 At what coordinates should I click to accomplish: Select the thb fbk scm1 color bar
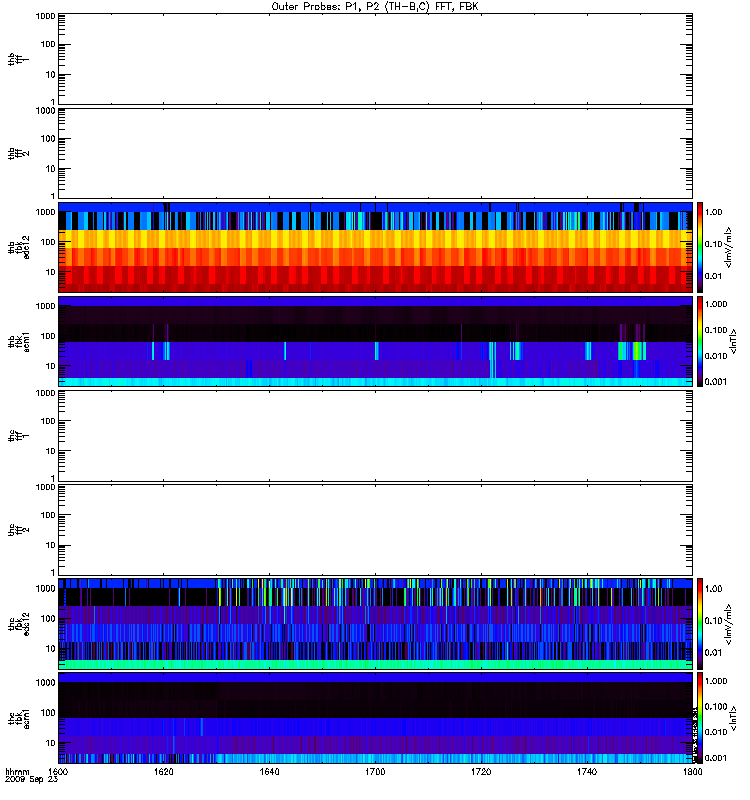[x=700, y=341]
